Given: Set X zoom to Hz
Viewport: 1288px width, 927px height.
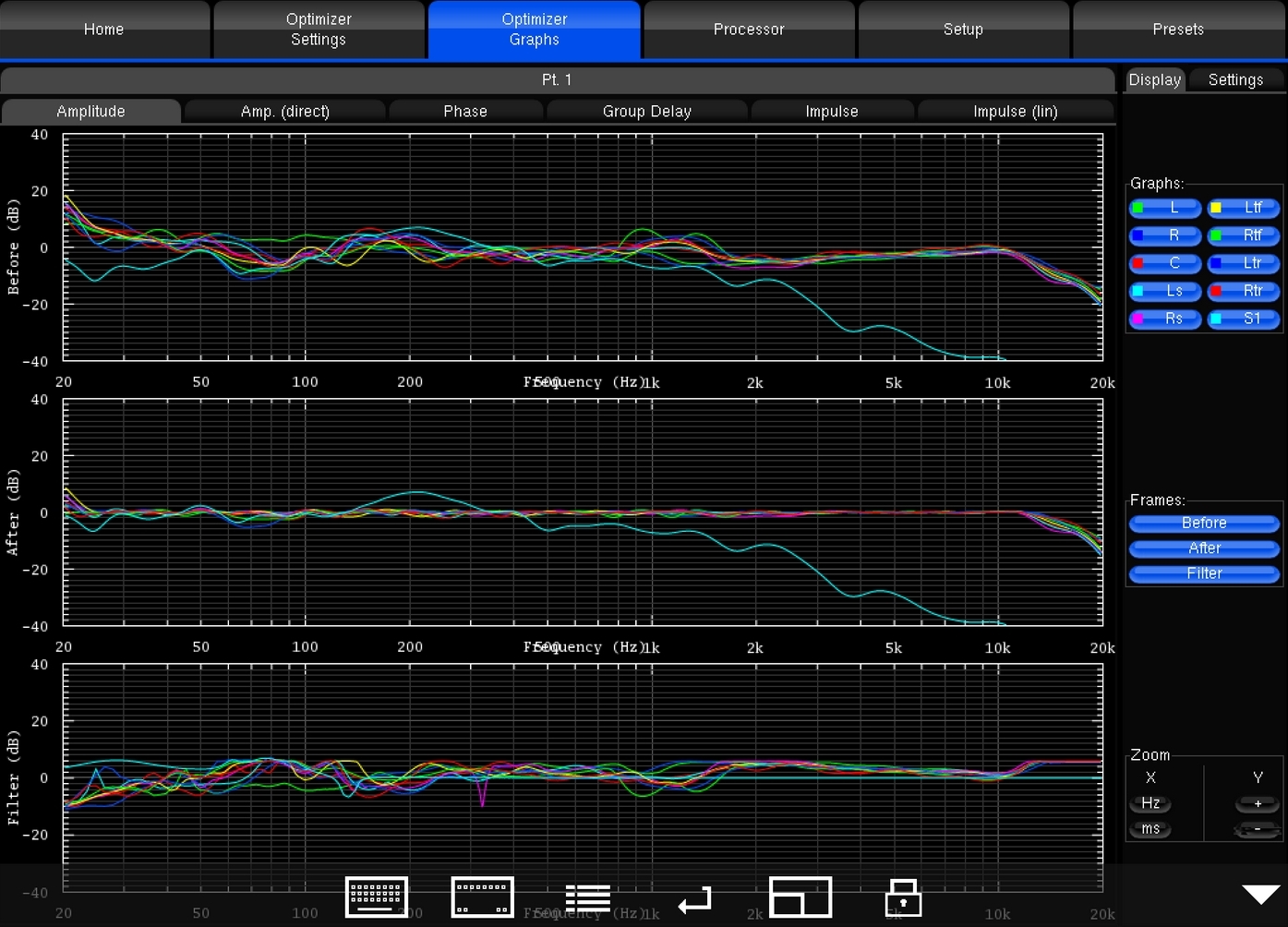Looking at the screenshot, I should coord(1150,803).
